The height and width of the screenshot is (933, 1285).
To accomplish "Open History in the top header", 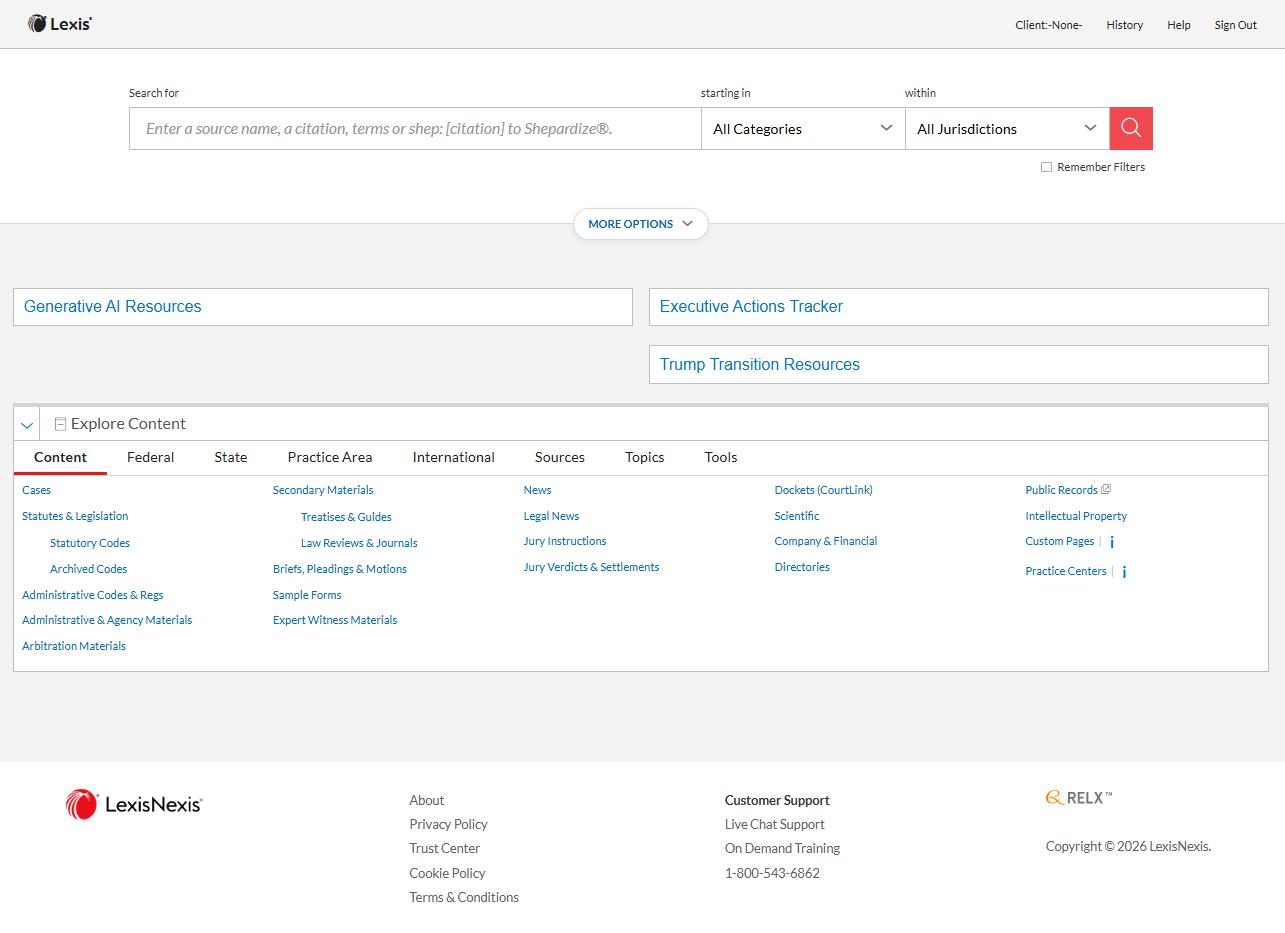I will click(x=1124, y=25).
